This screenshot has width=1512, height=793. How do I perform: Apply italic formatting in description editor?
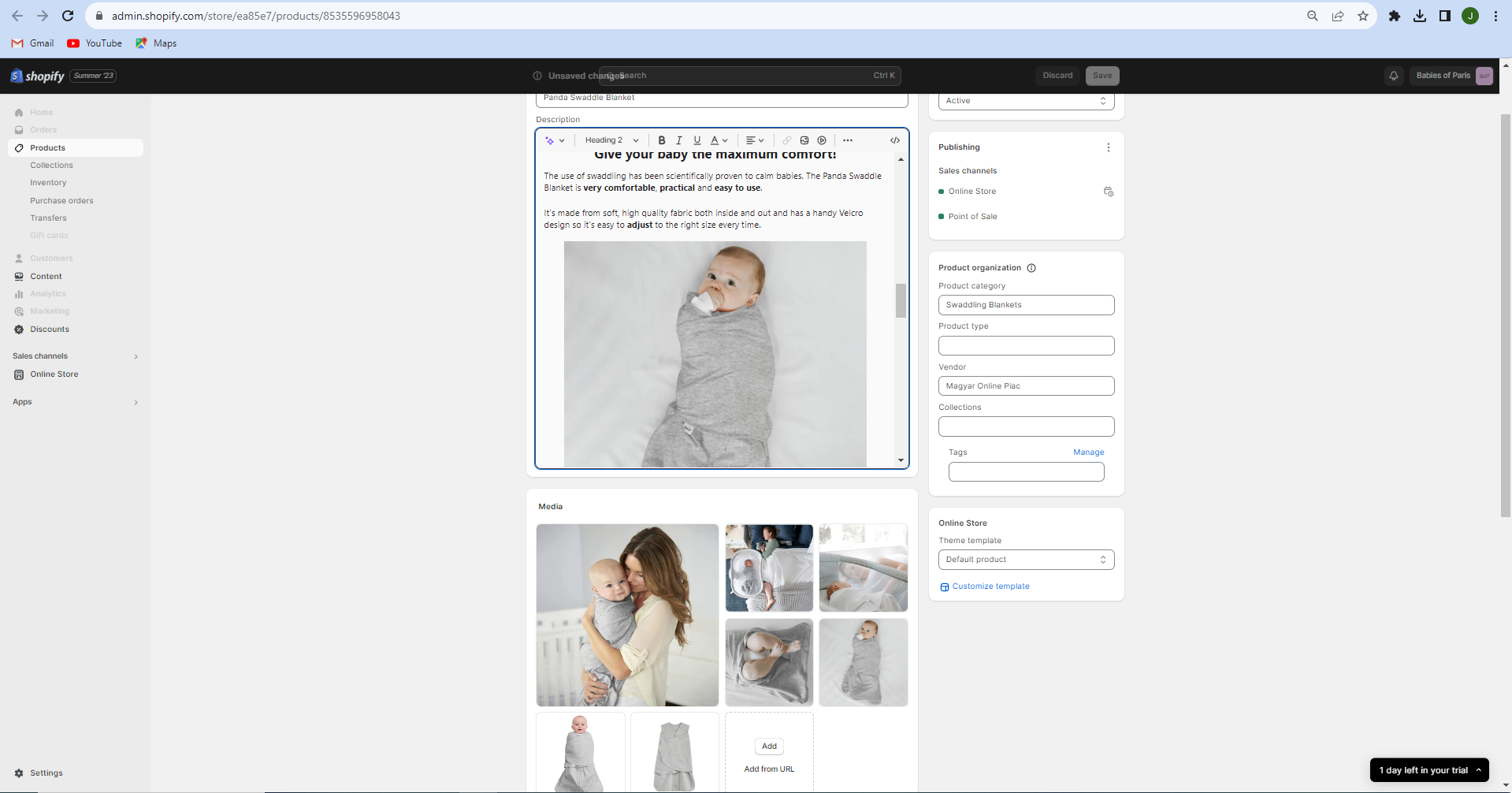click(x=679, y=140)
